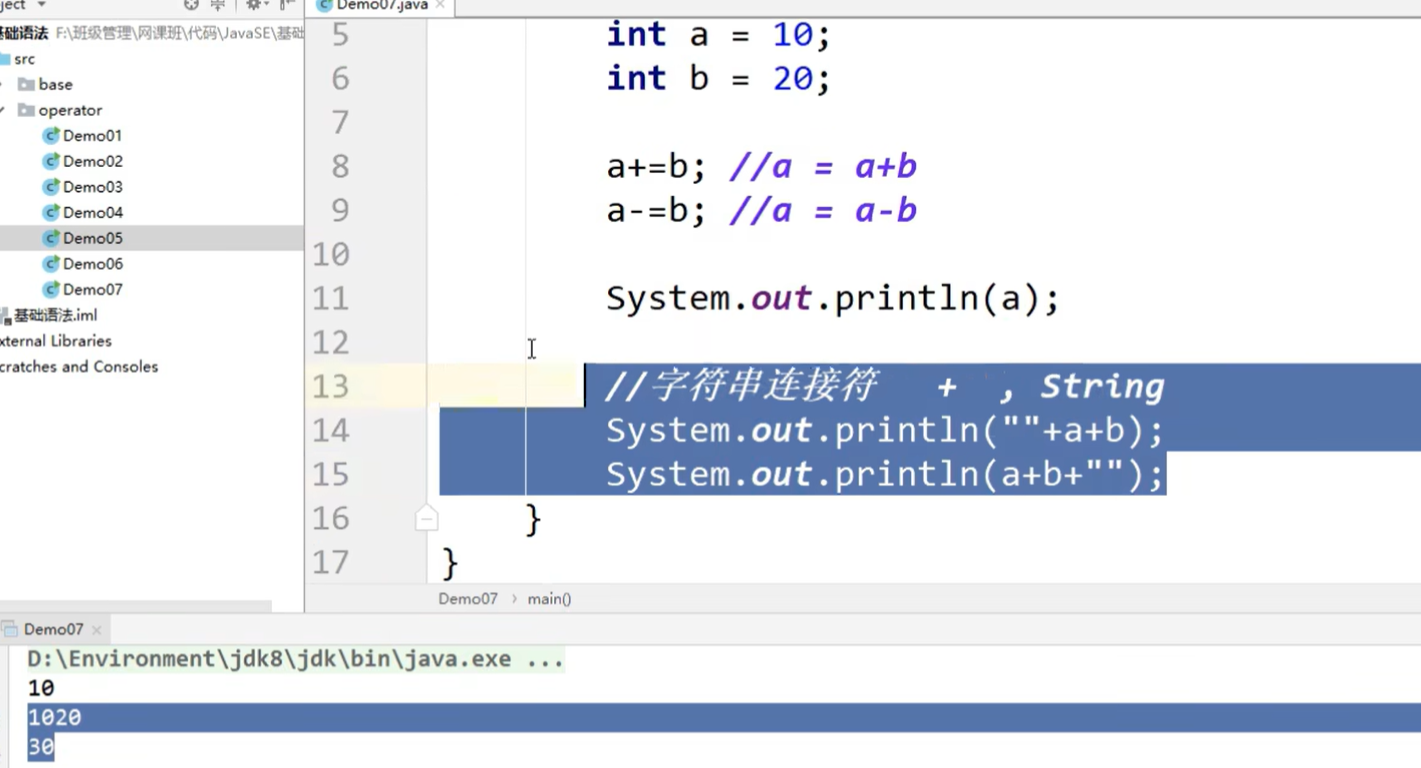Collapse the main method fold marker at line 16
Image resolution: width=1421 pixels, height=768 pixels.
click(x=426, y=518)
